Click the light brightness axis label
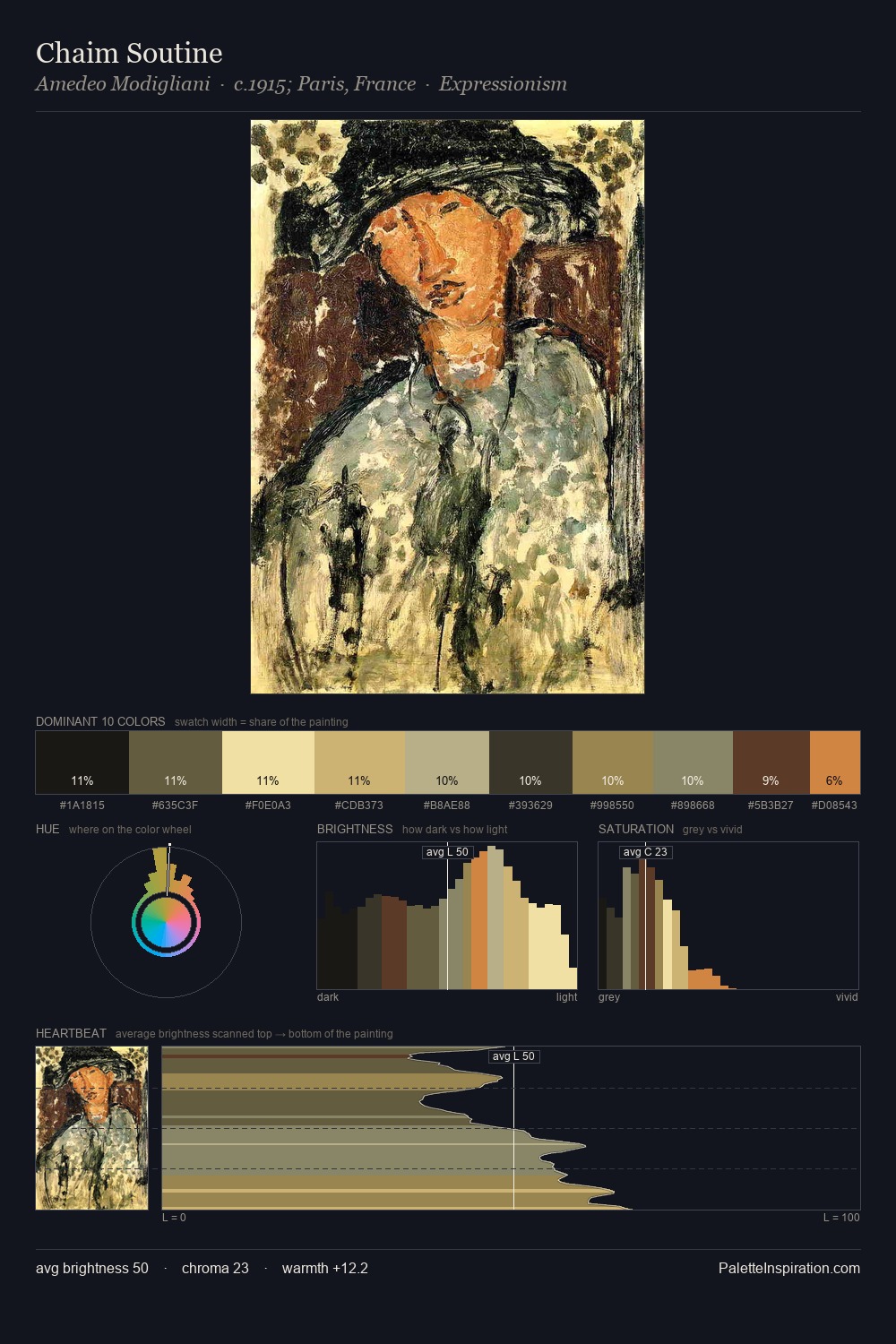 pos(566,997)
